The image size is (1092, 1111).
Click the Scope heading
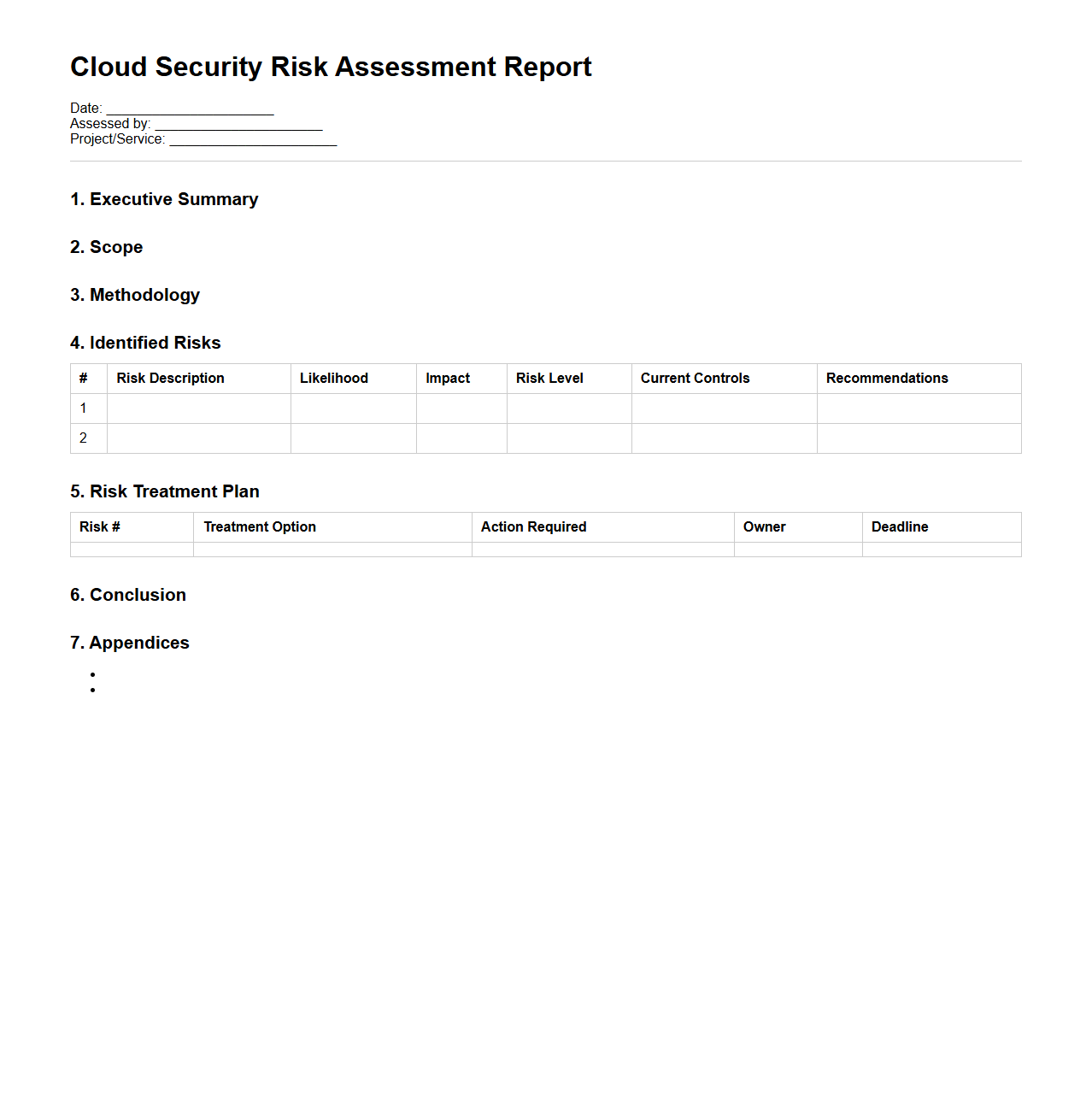coord(106,247)
